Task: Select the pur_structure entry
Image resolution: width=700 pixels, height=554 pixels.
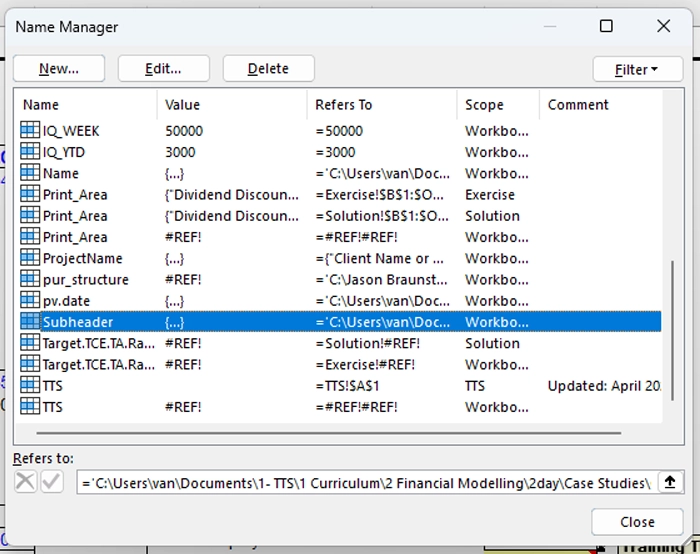Action: (x=340, y=279)
